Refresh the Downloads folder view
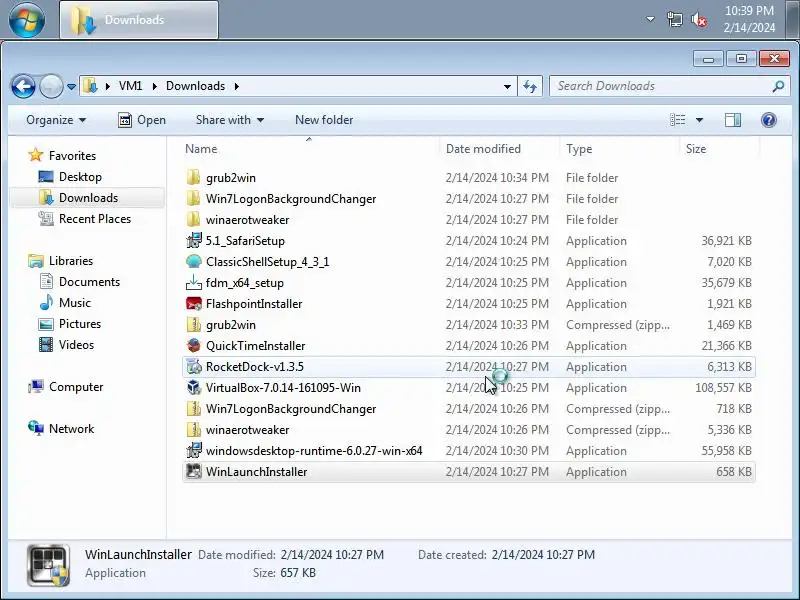 tap(530, 86)
